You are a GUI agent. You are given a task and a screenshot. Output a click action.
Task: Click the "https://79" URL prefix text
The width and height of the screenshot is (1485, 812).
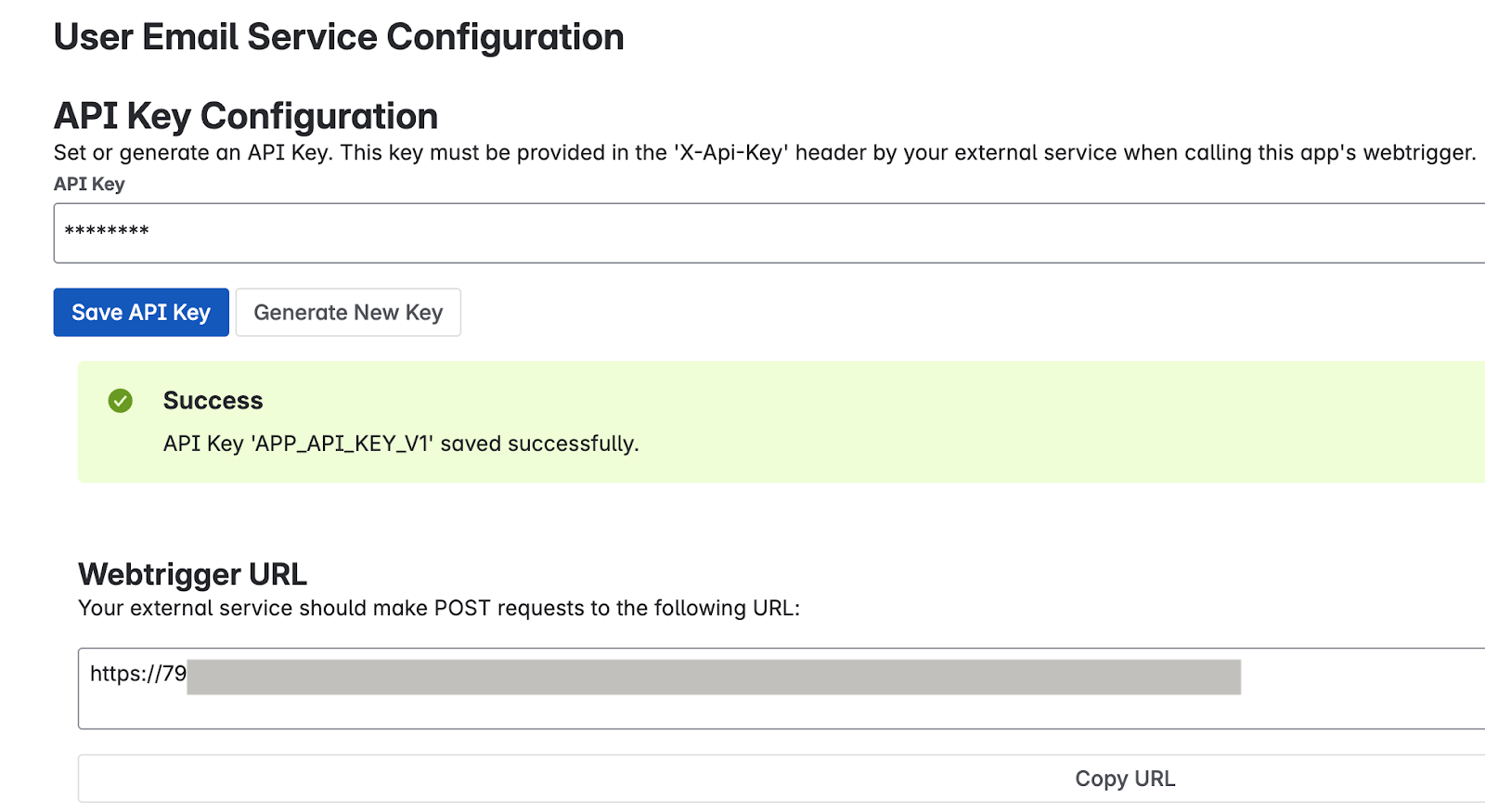click(138, 674)
